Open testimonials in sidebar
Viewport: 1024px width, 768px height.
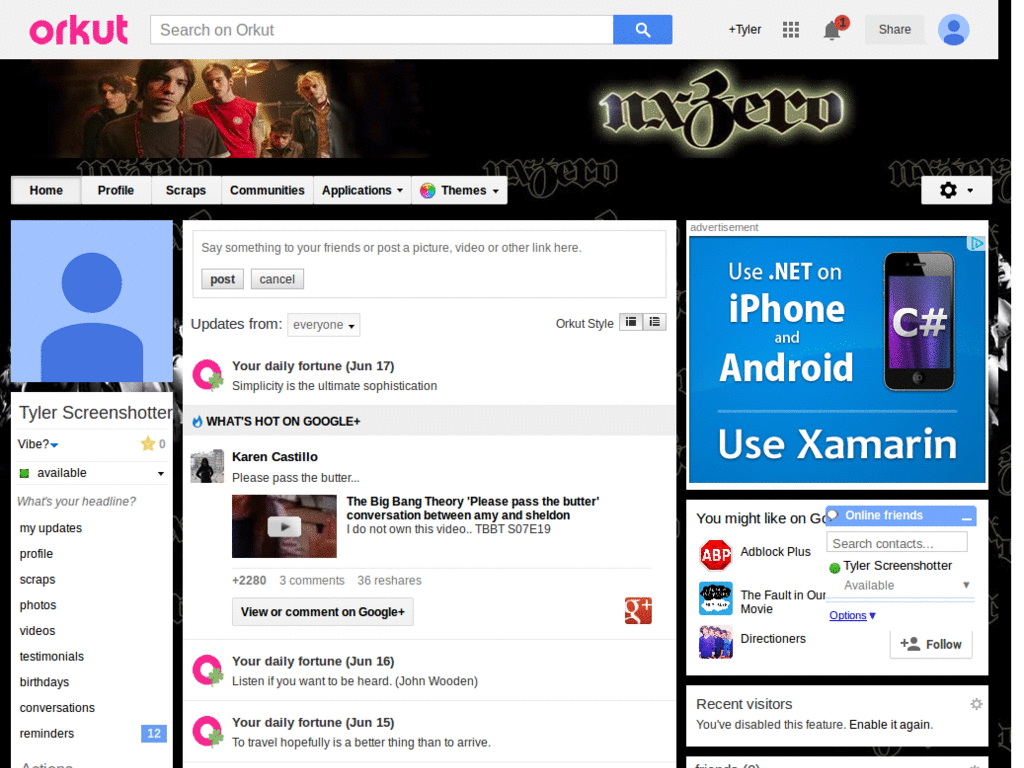(x=52, y=656)
